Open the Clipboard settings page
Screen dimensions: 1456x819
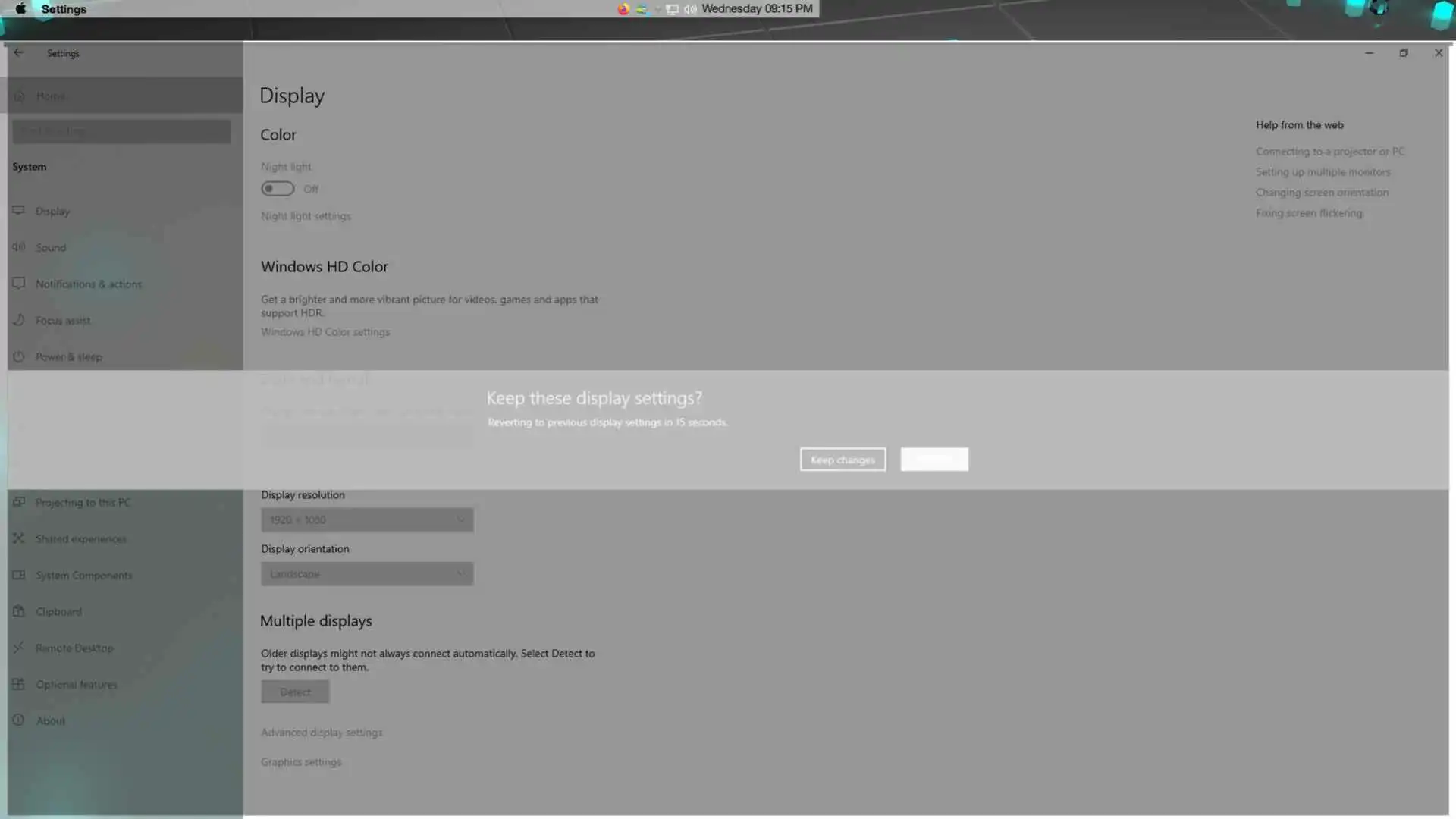58,612
